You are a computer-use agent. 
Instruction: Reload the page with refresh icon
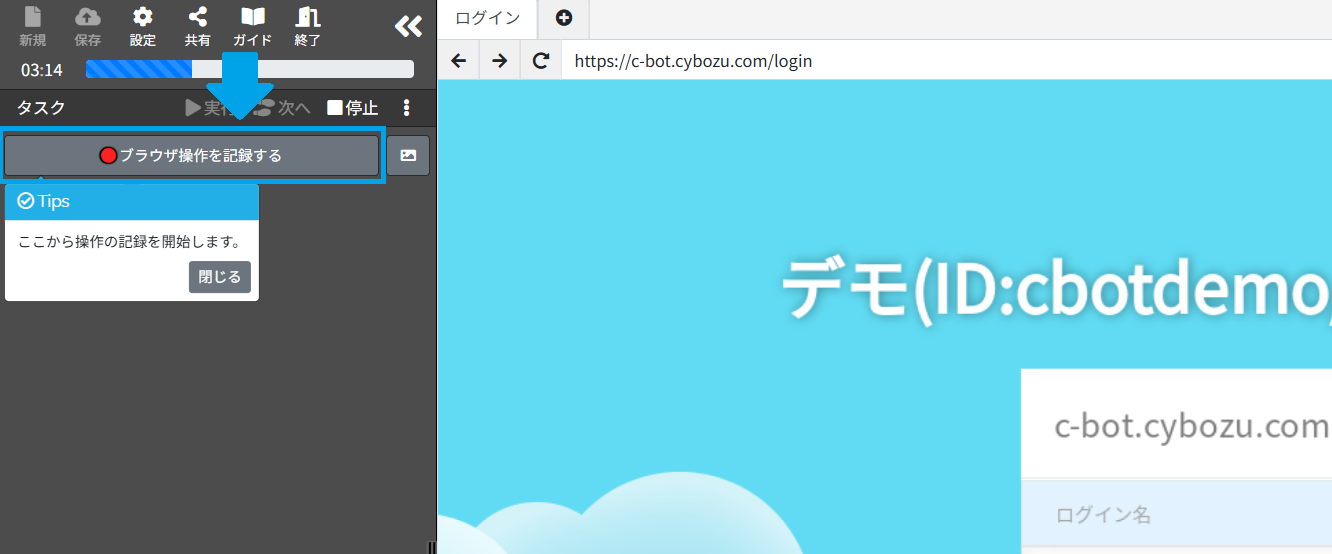point(541,61)
